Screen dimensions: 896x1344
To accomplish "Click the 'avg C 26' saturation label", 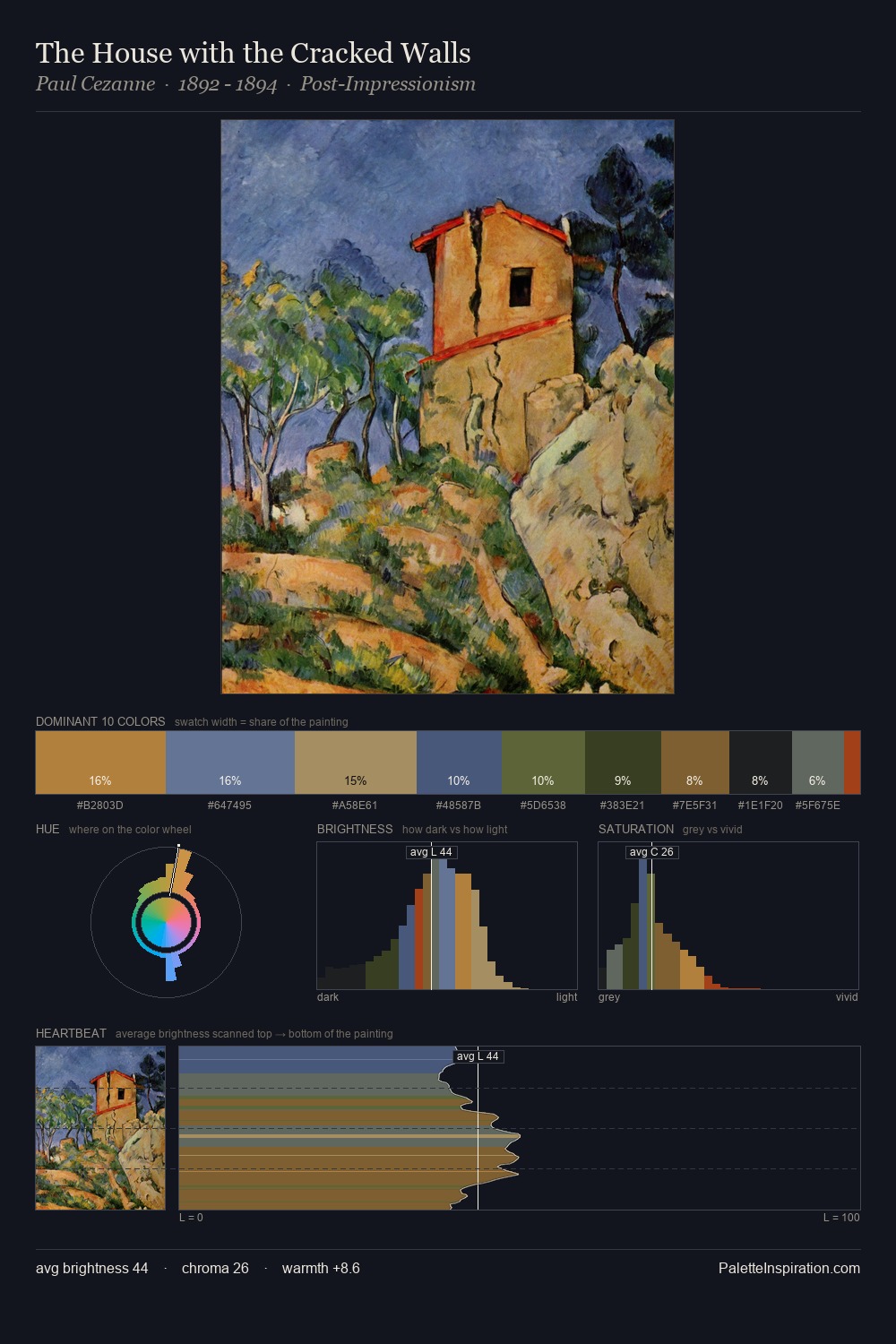I will click(651, 852).
